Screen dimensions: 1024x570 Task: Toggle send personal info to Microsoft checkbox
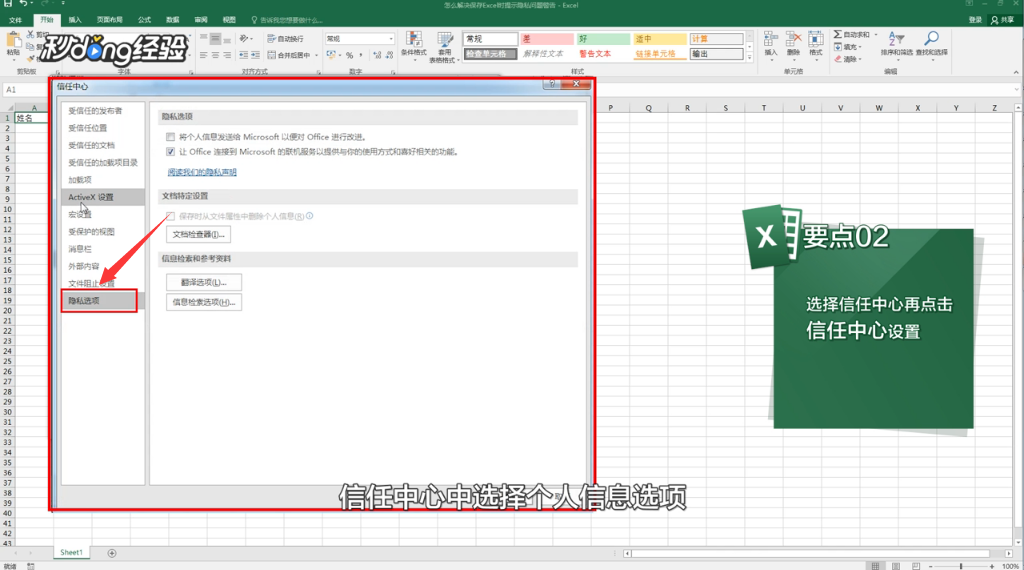tap(170, 137)
